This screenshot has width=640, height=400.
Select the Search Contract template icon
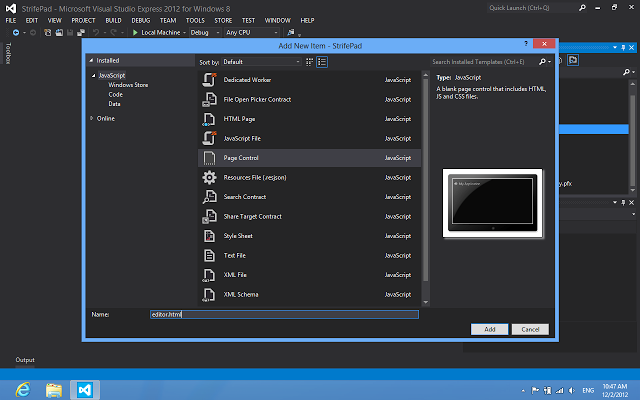[x=209, y=197]
